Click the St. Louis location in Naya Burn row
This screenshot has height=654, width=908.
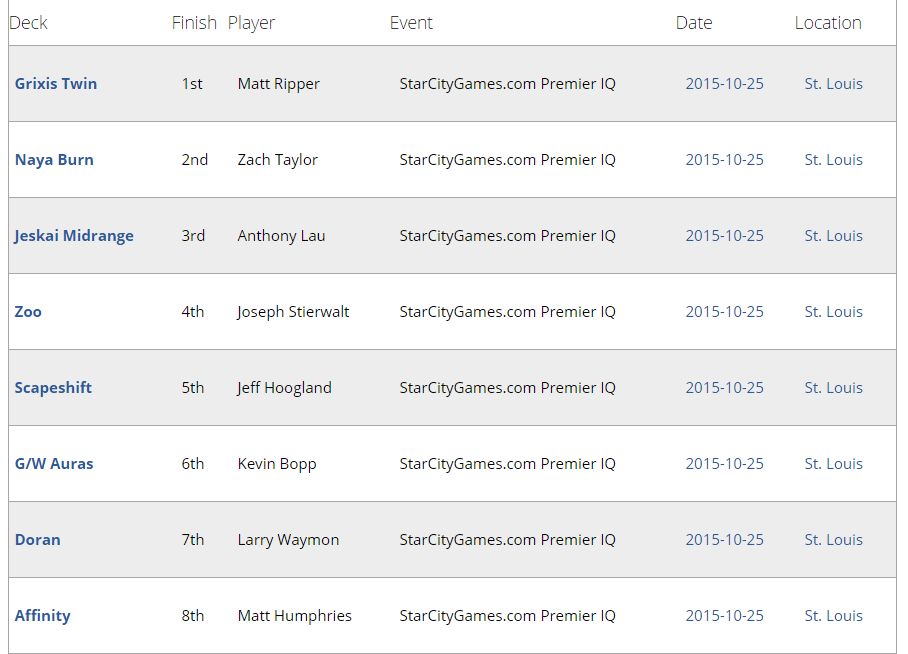tap(833, 159)
